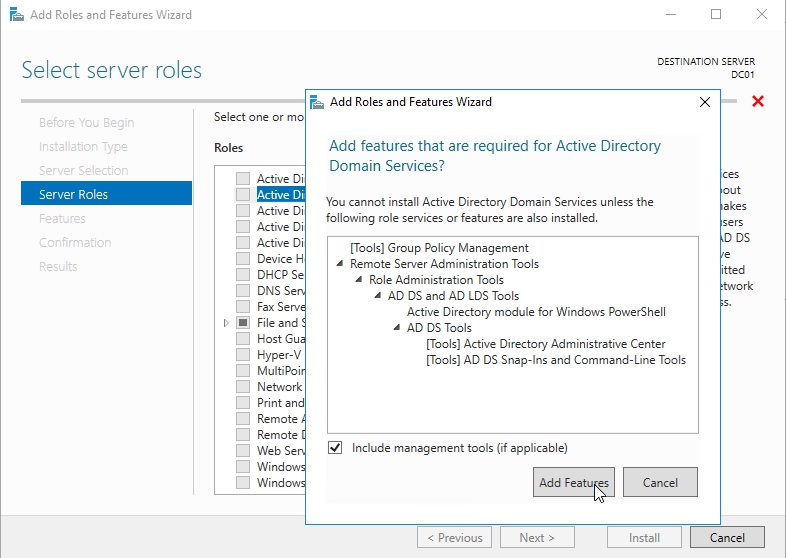The width and height of the screenshot is (786, 558).
Task: Go to Before You Begin step
Action: (x=86, y=122)
